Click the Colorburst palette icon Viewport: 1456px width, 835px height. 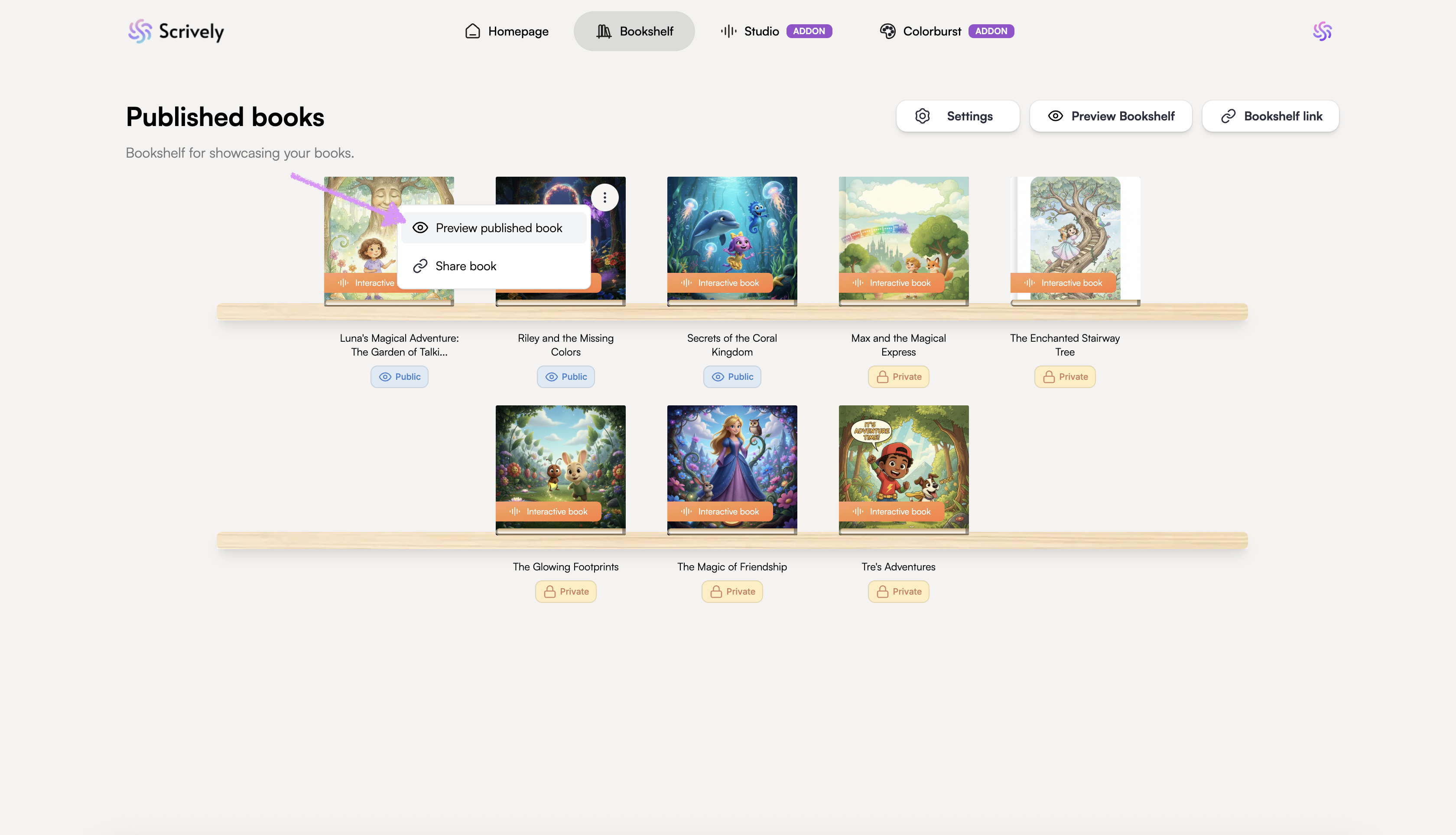coord(887,31)
